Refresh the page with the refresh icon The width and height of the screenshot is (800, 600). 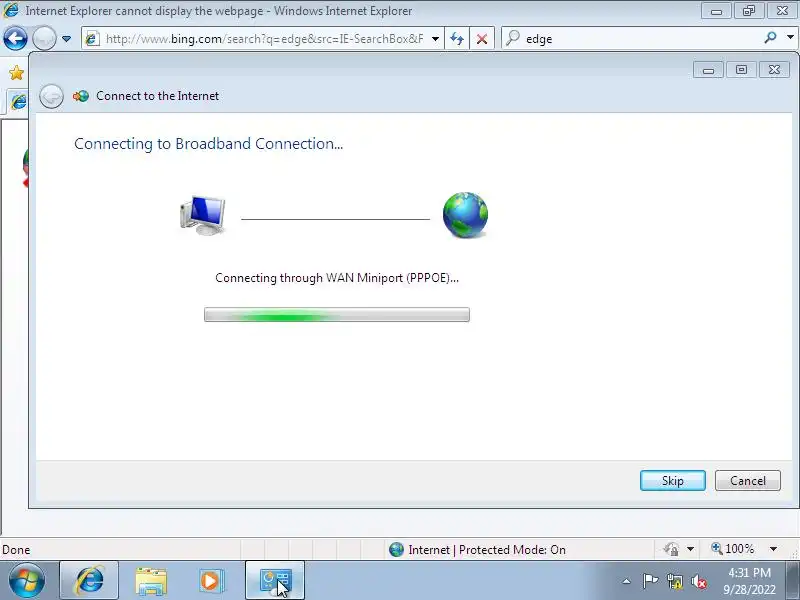point(457,39)
